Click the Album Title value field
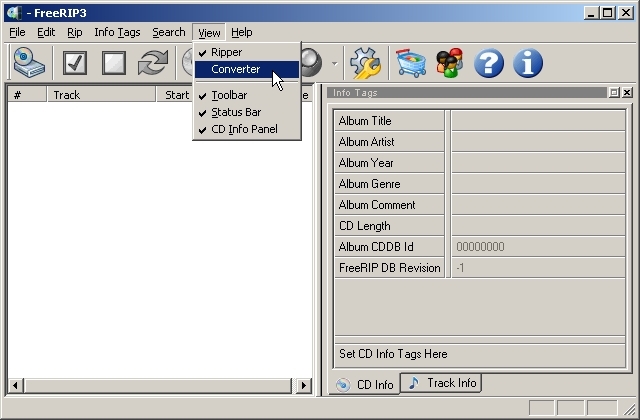640x420 pixels. 538,120
